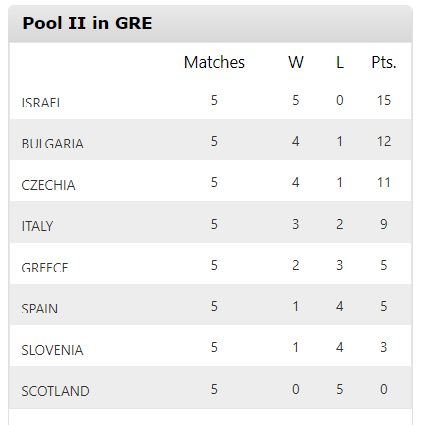Screen dimensions: 425x425
Task: Select the SCOTLAND team name
Action: (55, 391)
